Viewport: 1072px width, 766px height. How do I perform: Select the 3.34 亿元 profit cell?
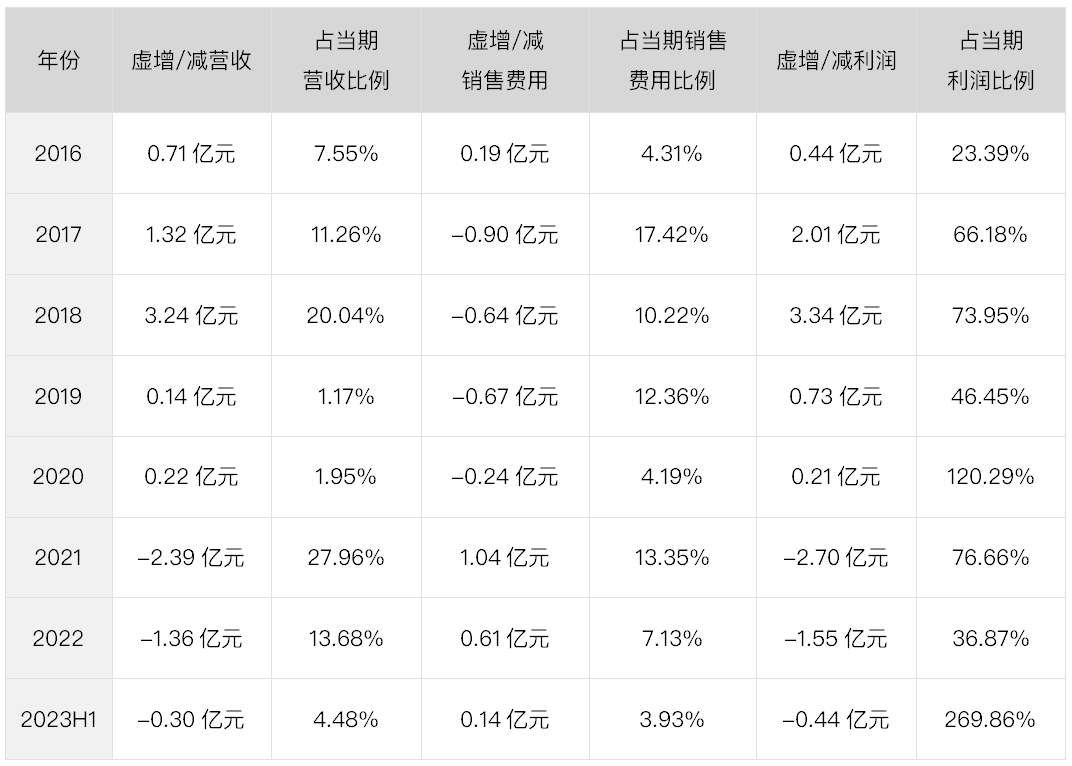[836, 315]
